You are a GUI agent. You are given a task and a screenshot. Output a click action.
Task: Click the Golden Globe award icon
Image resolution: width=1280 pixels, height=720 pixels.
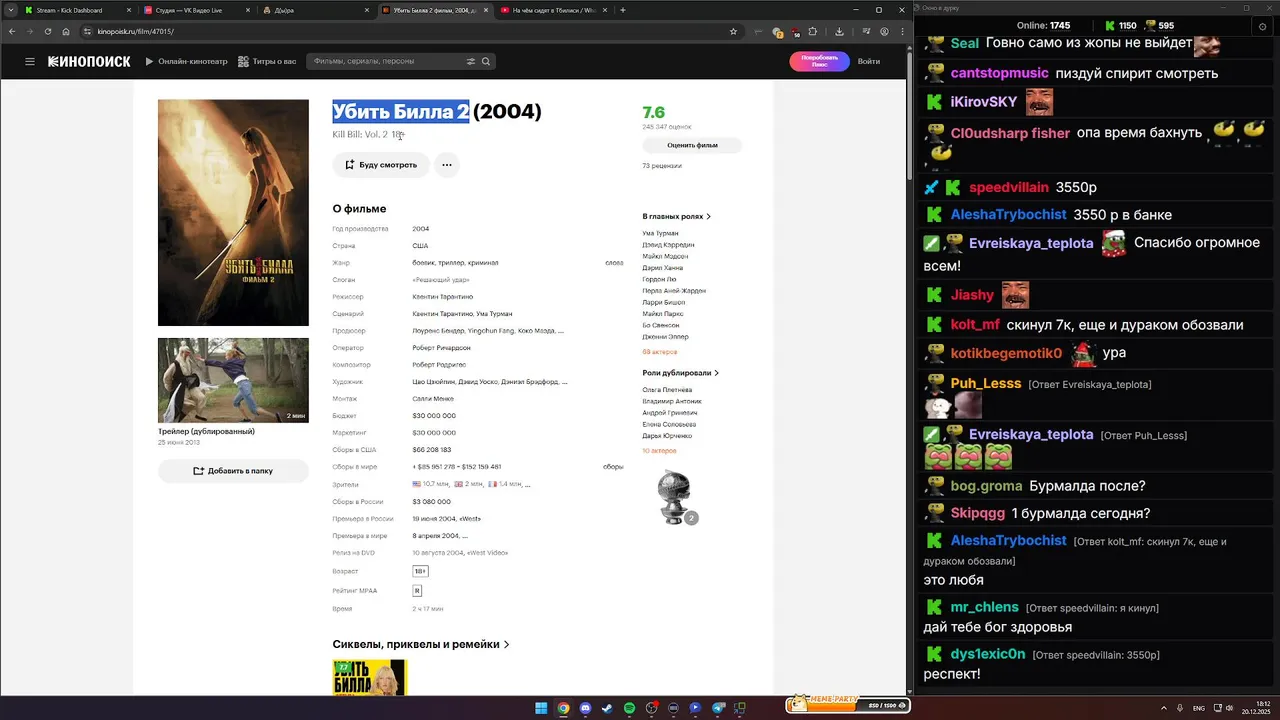[674, 496]
